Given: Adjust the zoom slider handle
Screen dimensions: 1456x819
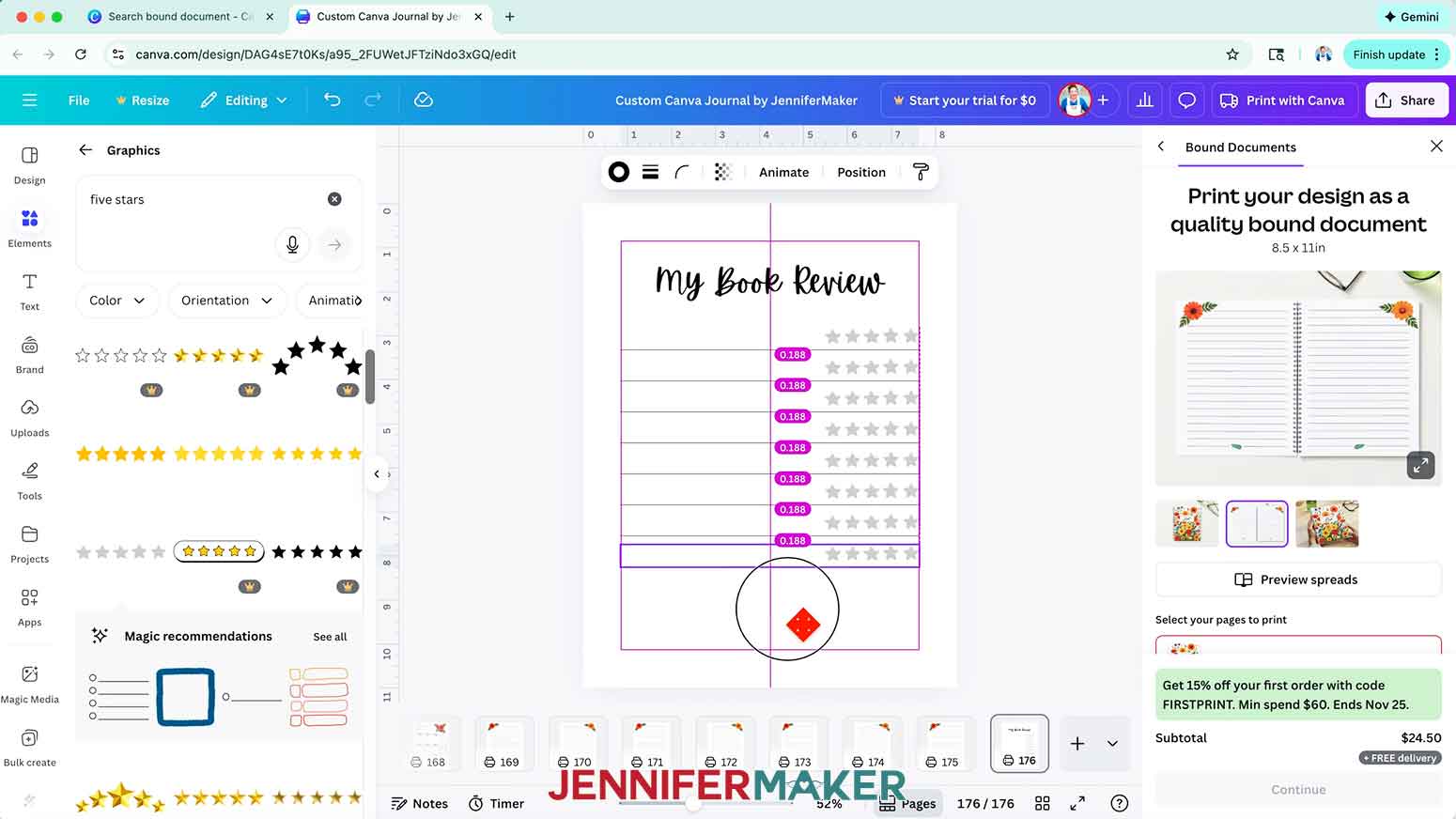Looking at the screenshot, I should (693, 803).
